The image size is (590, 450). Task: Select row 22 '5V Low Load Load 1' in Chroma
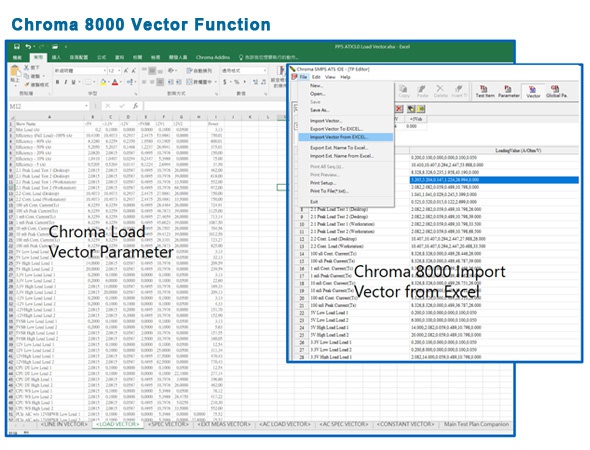tap(436, 313)
